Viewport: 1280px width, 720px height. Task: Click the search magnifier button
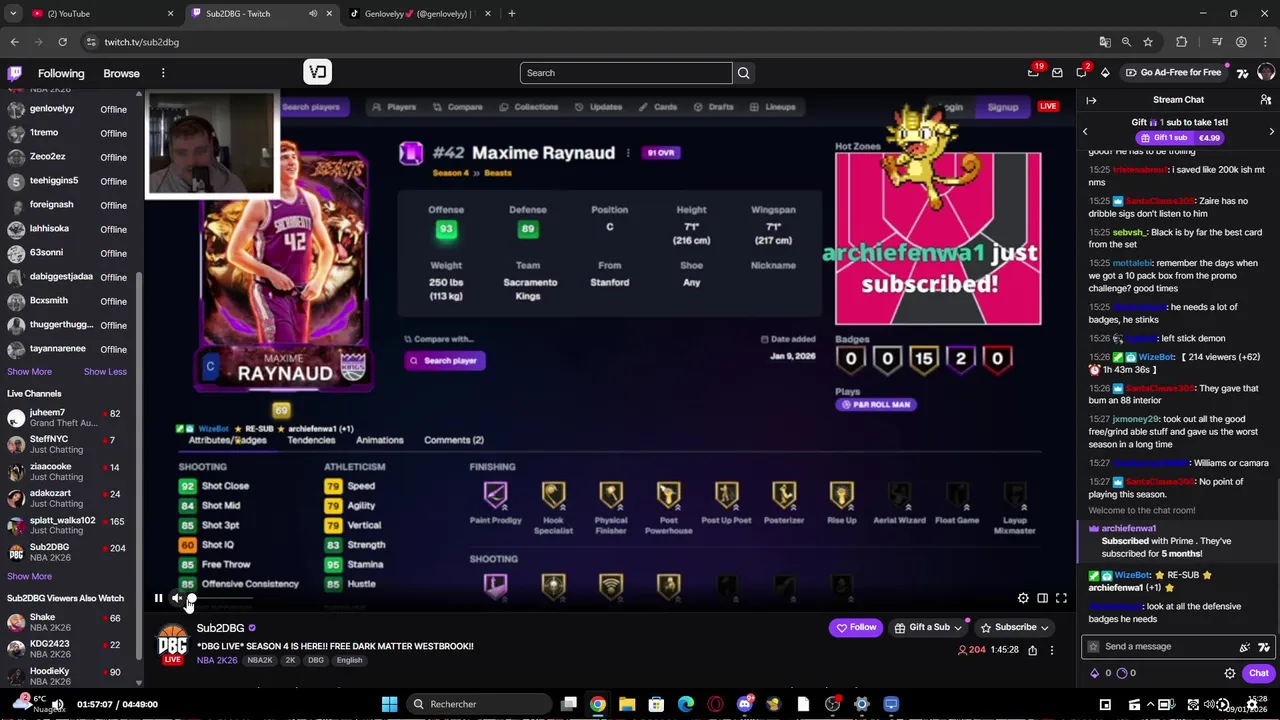point(743,73)
